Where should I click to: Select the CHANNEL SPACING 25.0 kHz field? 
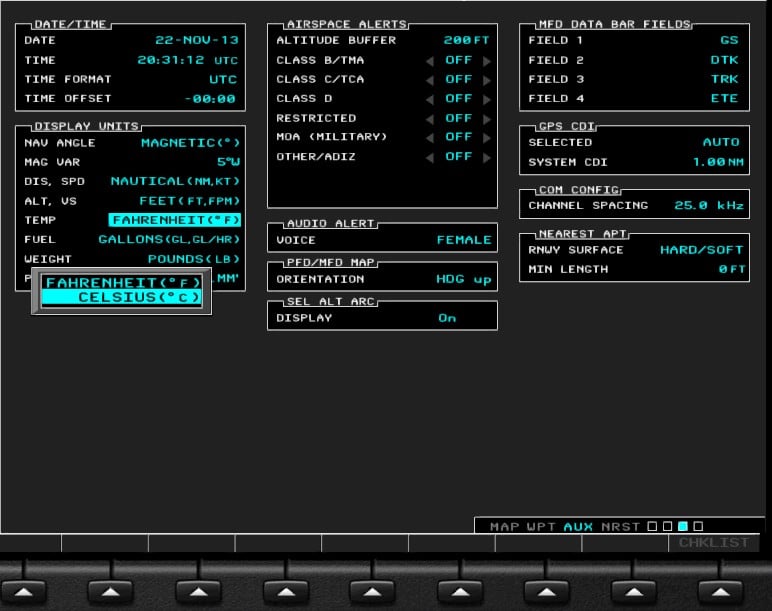[x=709, y=205]
